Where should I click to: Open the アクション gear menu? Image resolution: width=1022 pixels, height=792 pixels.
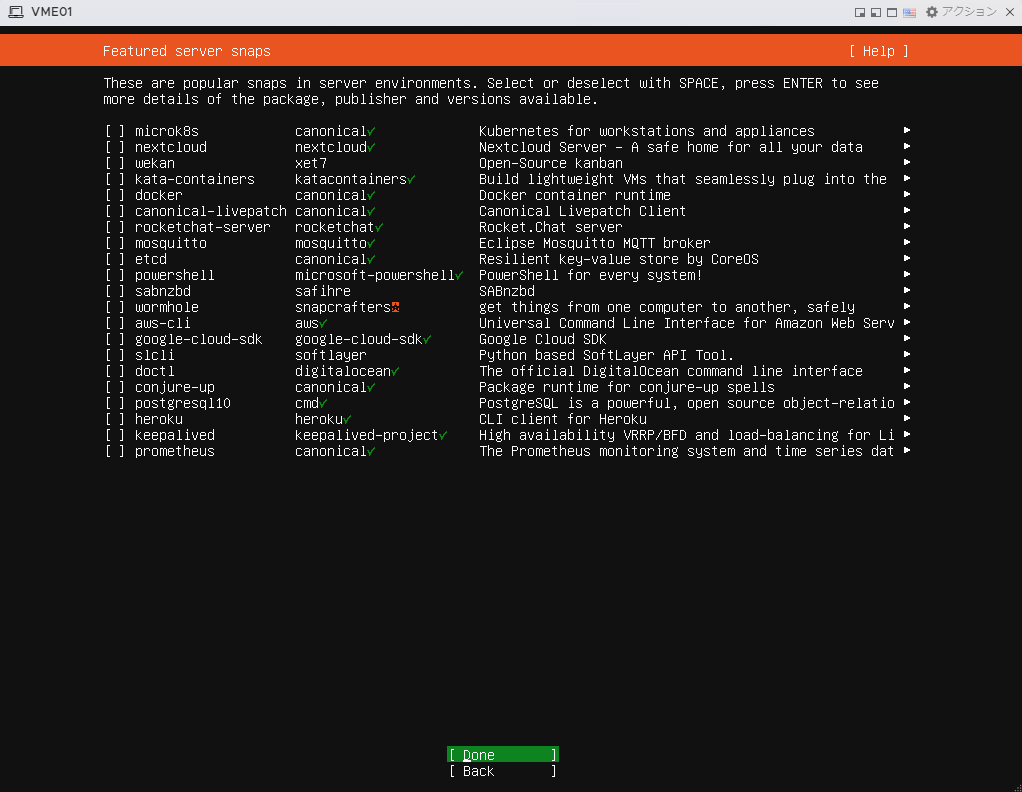pos(961,12)
